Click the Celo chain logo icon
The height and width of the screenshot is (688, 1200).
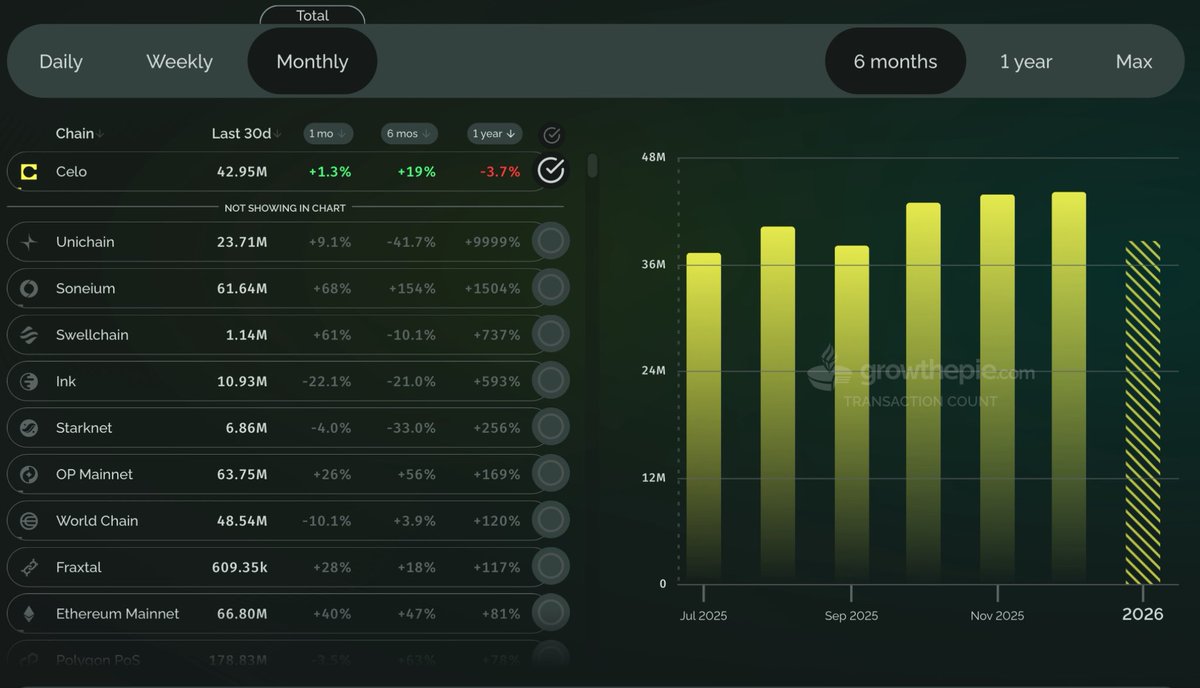(x=29, y=172)
